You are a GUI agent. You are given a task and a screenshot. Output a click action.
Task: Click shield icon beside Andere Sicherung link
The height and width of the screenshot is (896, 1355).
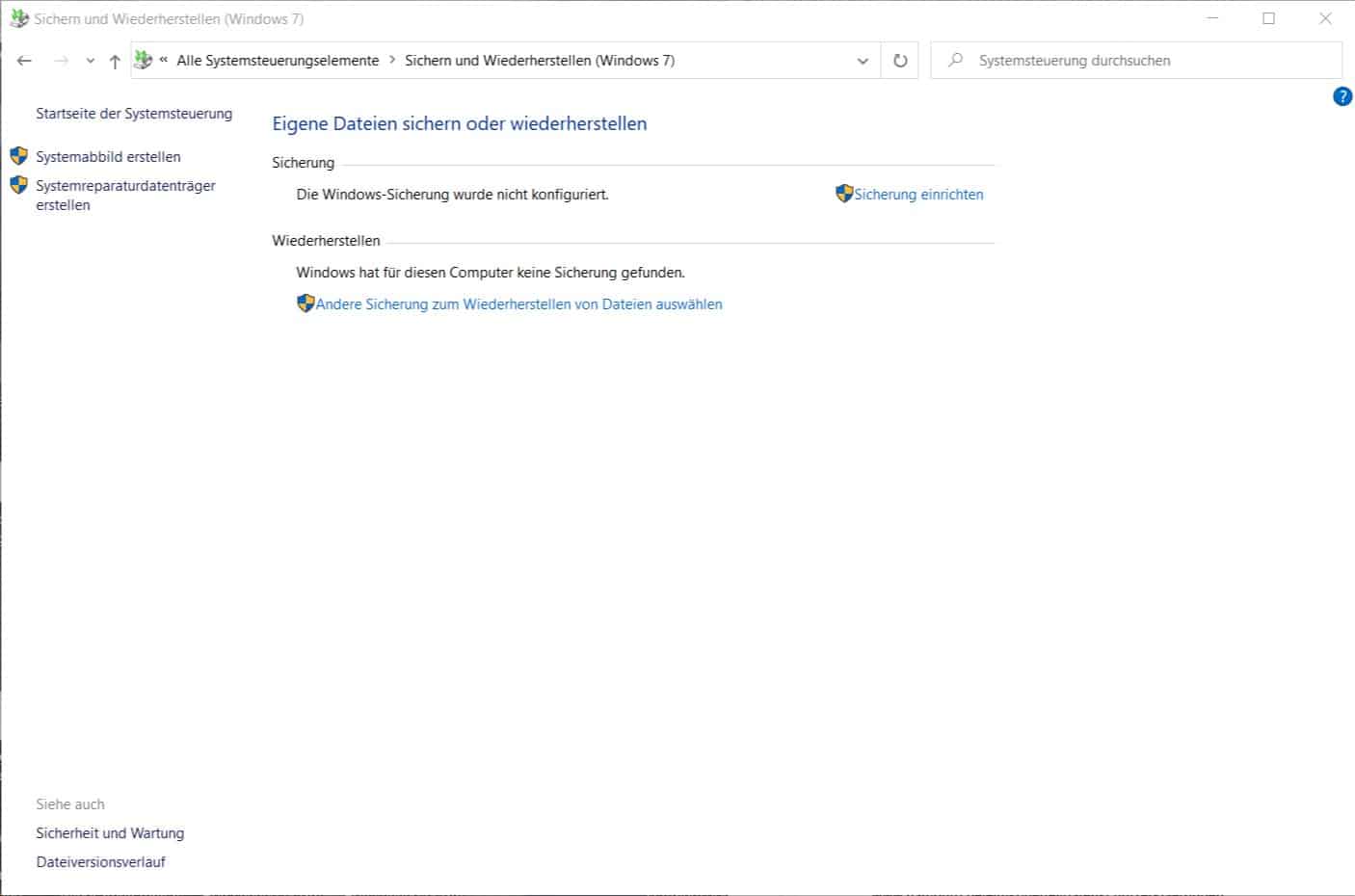click(306, 303)
